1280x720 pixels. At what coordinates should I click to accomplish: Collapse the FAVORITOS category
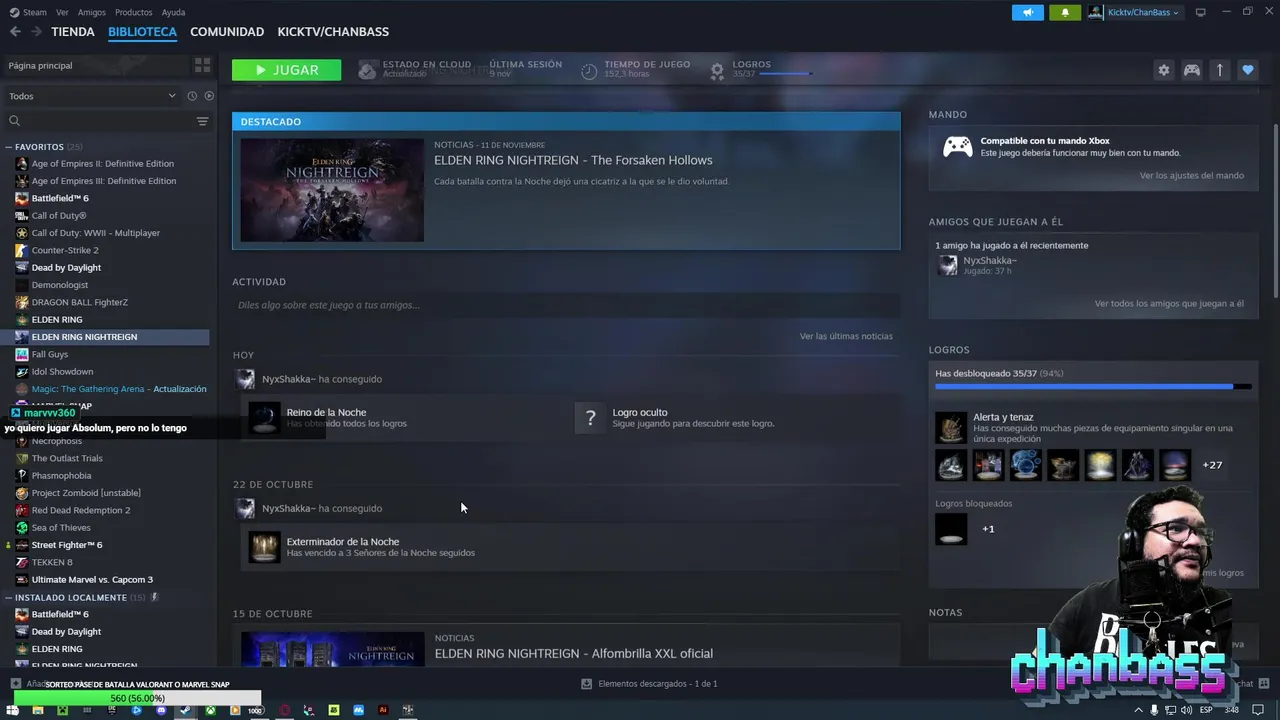click(x=8, y=147)
